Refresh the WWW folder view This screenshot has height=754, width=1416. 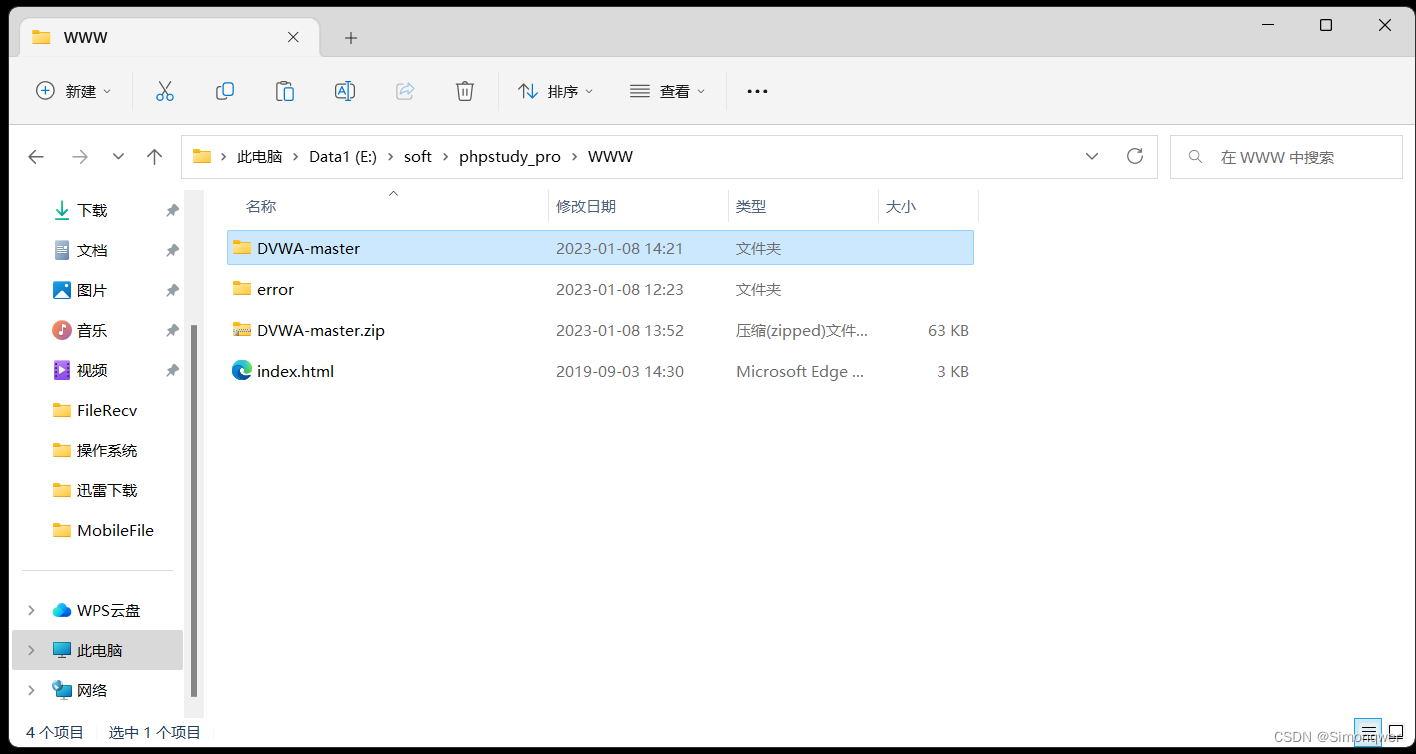[x=1134, y=156]
